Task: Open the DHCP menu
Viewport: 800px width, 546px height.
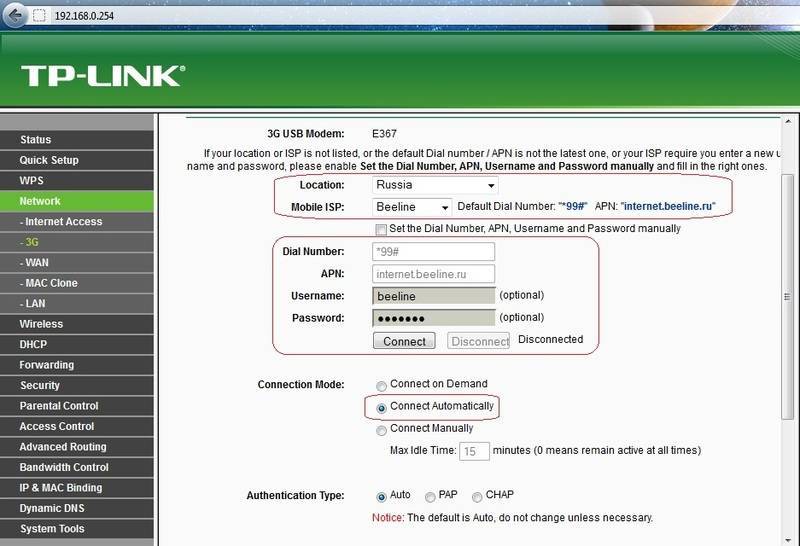Action: (77, 344)
